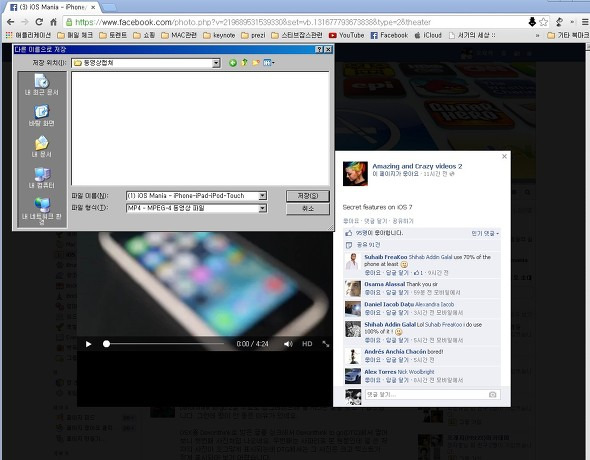The height and width of the screenshot is (460, 590).
Task: Open Amazing and Crazy videos 2 page
Action: (417, 166)
